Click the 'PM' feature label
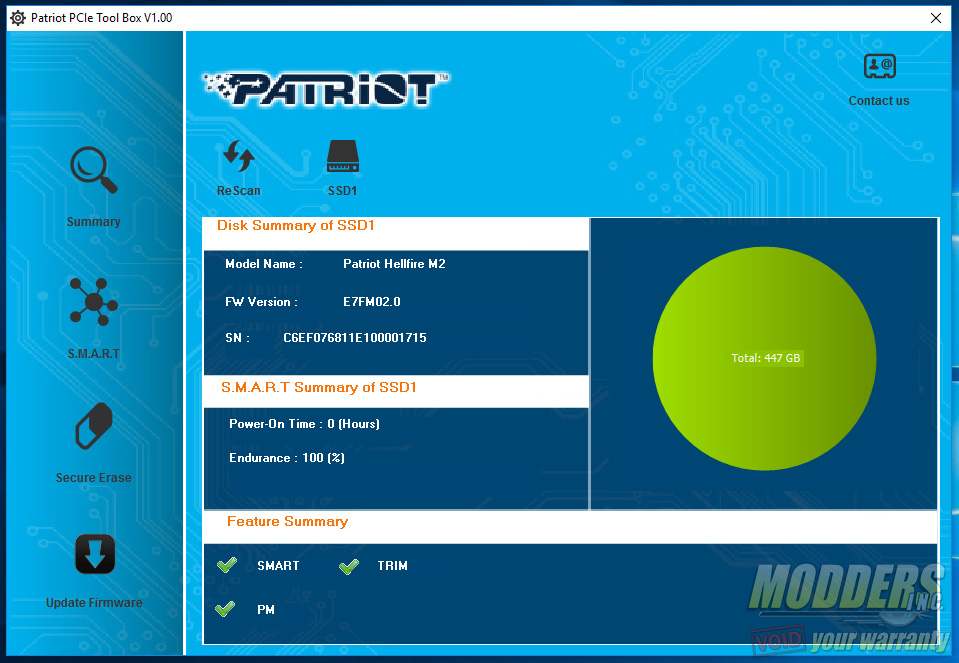959x663 pixels. pyautogui.click(x=266, y=610)
